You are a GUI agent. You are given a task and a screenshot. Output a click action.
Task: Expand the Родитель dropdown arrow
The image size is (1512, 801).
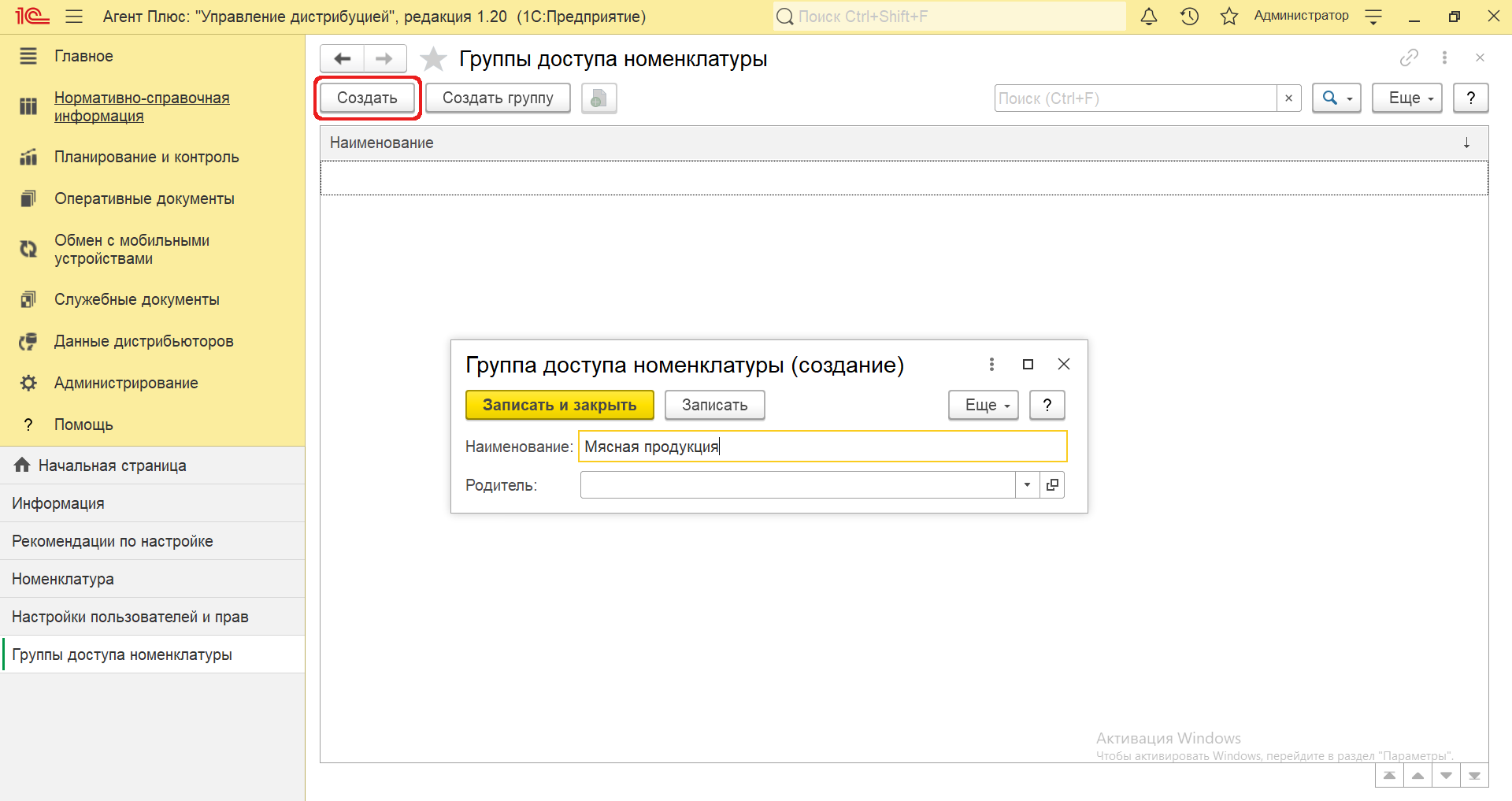pyautogui.click(x=1027, y=485)
